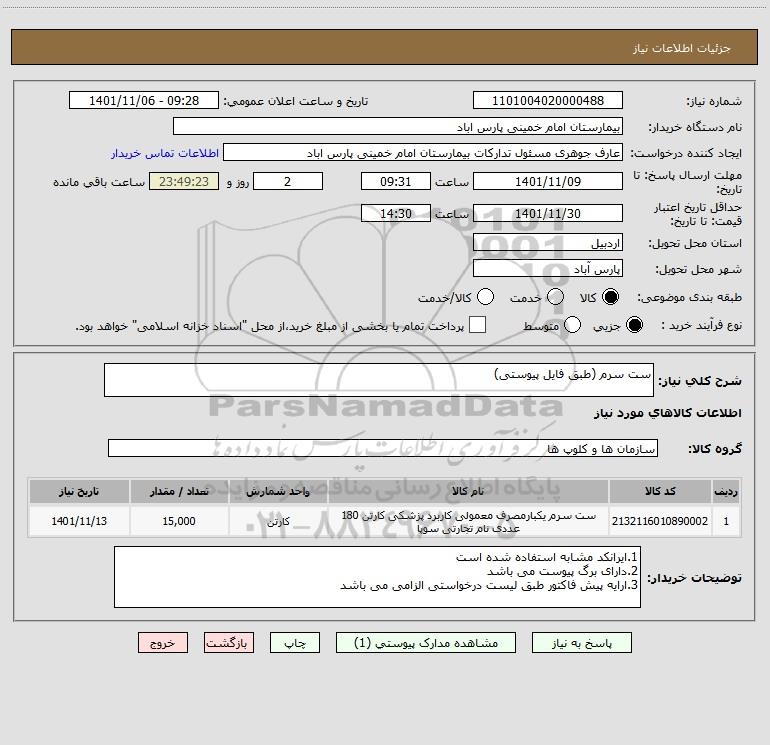Click the buyer name field بیمارستان امام خمینی
The height and width of the screenshot is (745, 770).
pos(398,126)
